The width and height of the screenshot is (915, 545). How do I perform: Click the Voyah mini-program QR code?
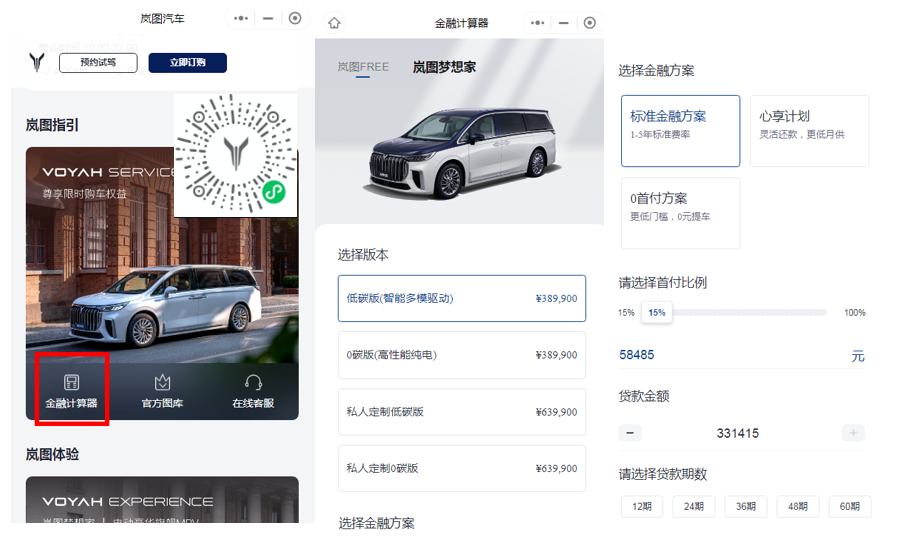[x=236, y=154]
